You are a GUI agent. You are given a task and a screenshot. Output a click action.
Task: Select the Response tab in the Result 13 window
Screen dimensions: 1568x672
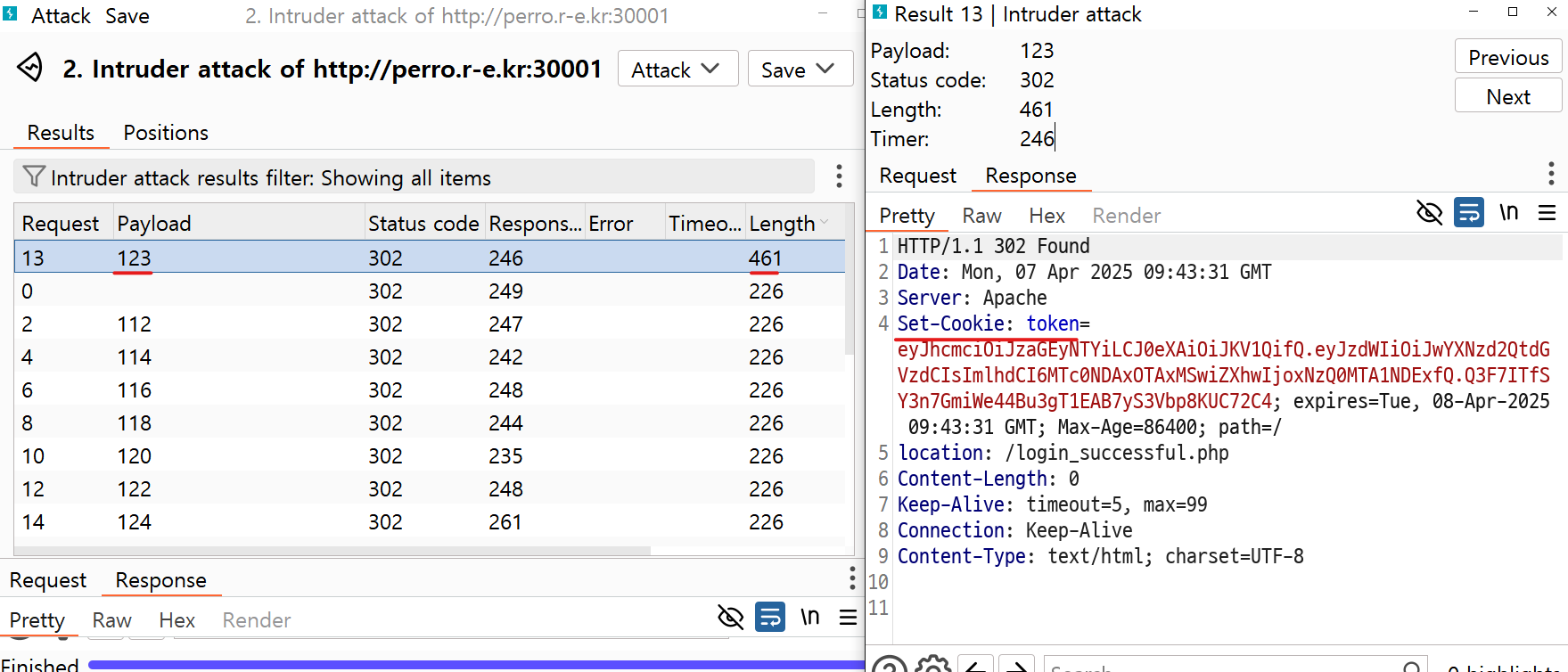(1030, 176)
